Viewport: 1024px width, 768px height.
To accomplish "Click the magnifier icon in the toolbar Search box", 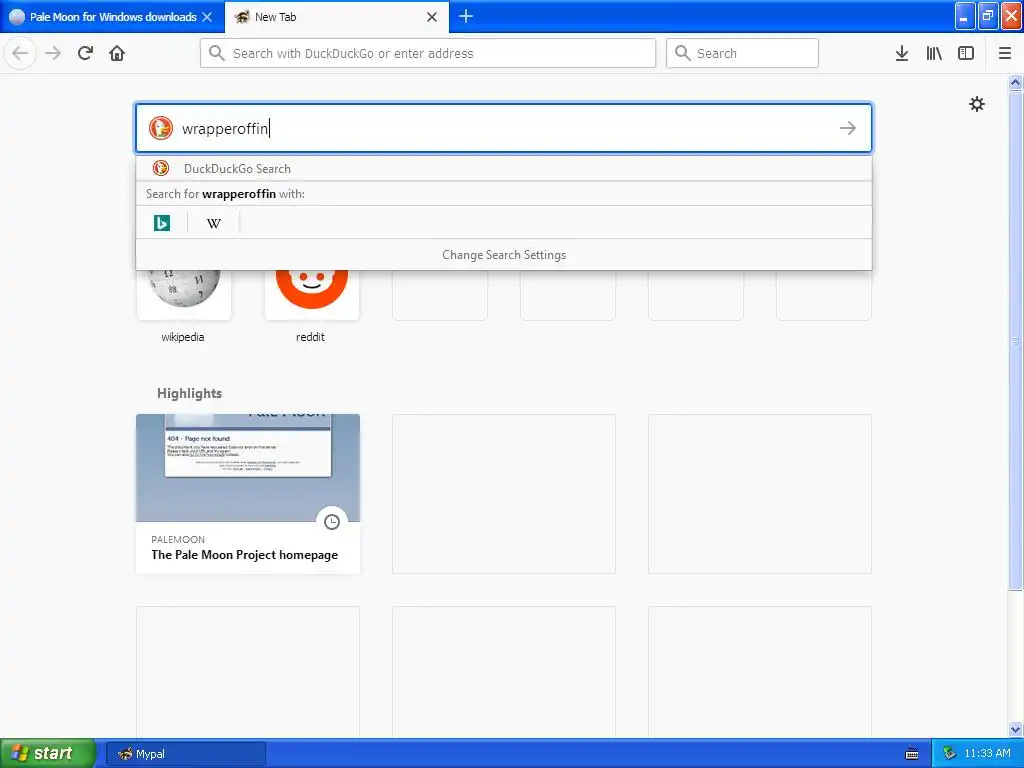I will [x=682, y=53].
